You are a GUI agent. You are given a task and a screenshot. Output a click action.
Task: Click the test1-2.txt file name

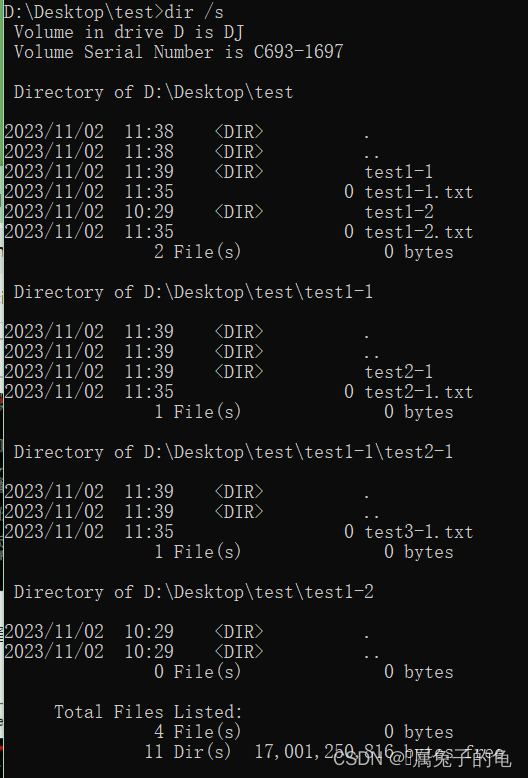coord(418,232)
